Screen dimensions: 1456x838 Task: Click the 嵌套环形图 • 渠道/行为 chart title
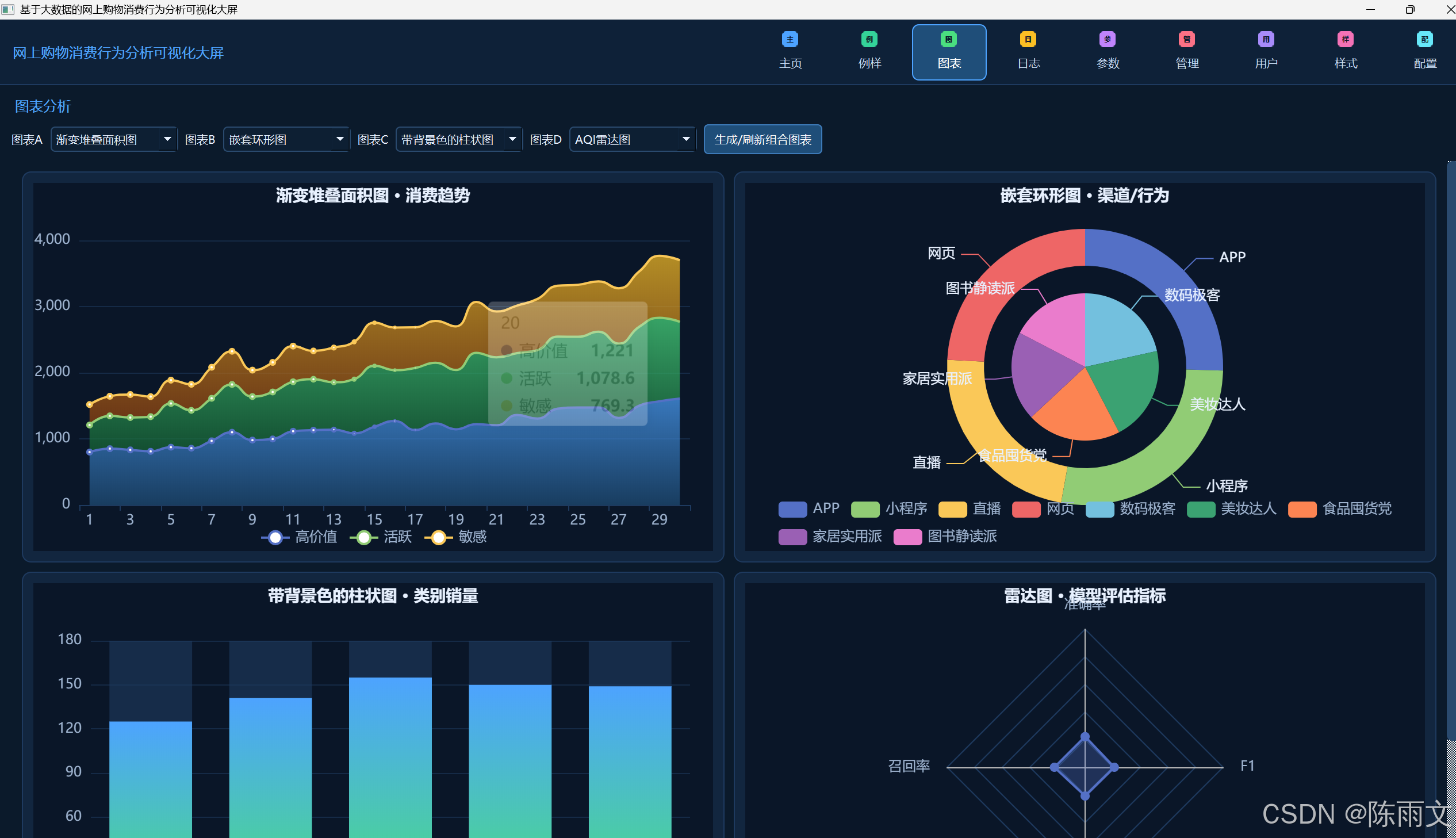1085,196
